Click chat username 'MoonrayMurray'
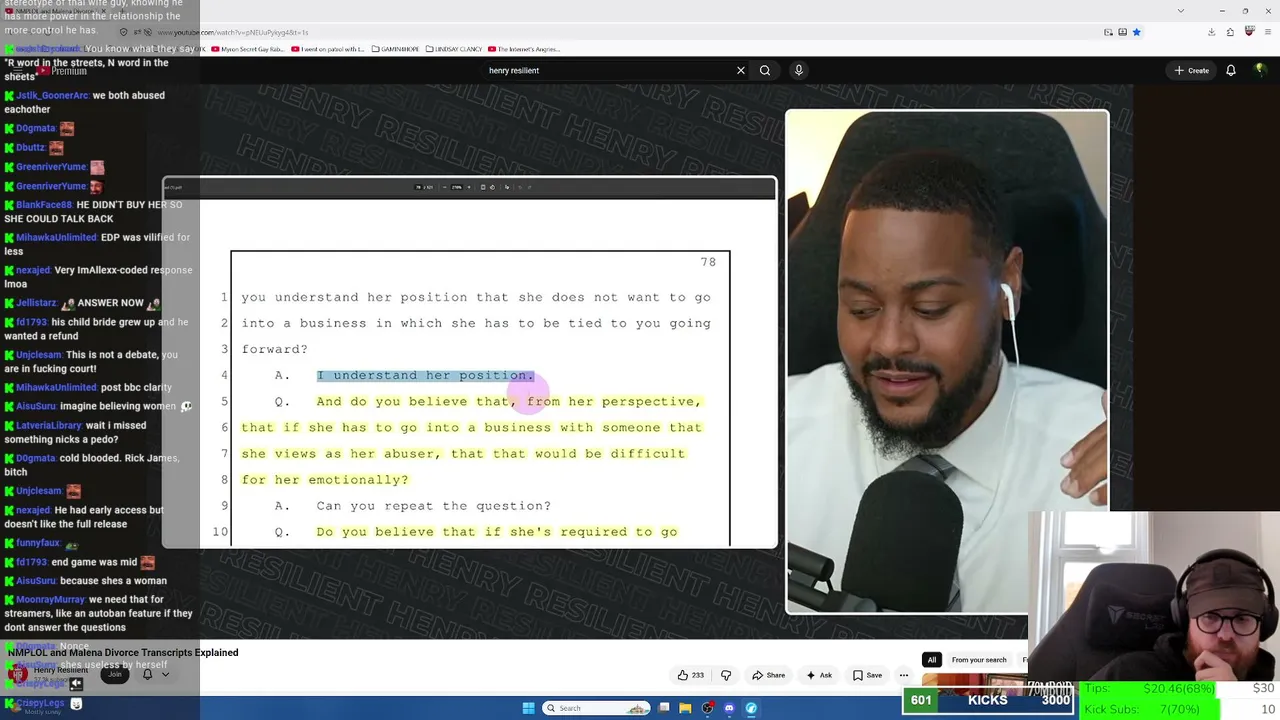Image resolution: width=1280 pixels, height=720 pixels. [51, 600]
